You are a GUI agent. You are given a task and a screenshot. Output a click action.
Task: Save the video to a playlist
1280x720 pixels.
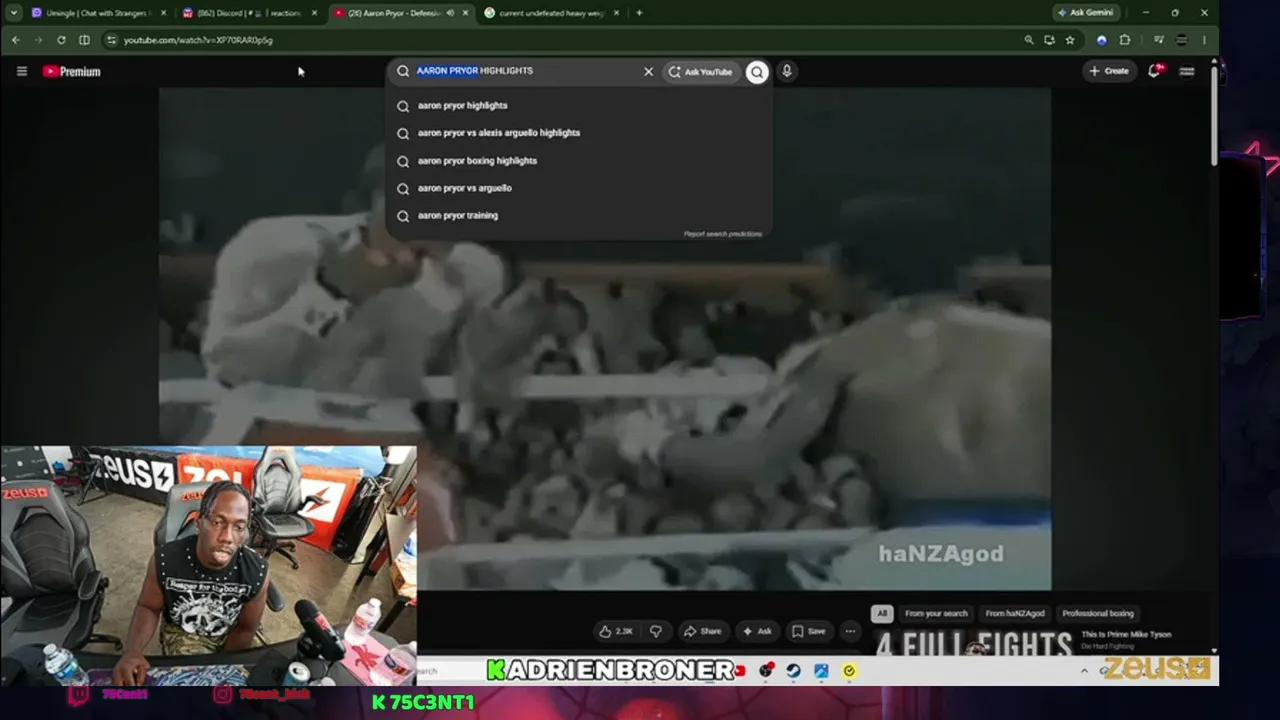pyautogui.click(x=809, y=631)
